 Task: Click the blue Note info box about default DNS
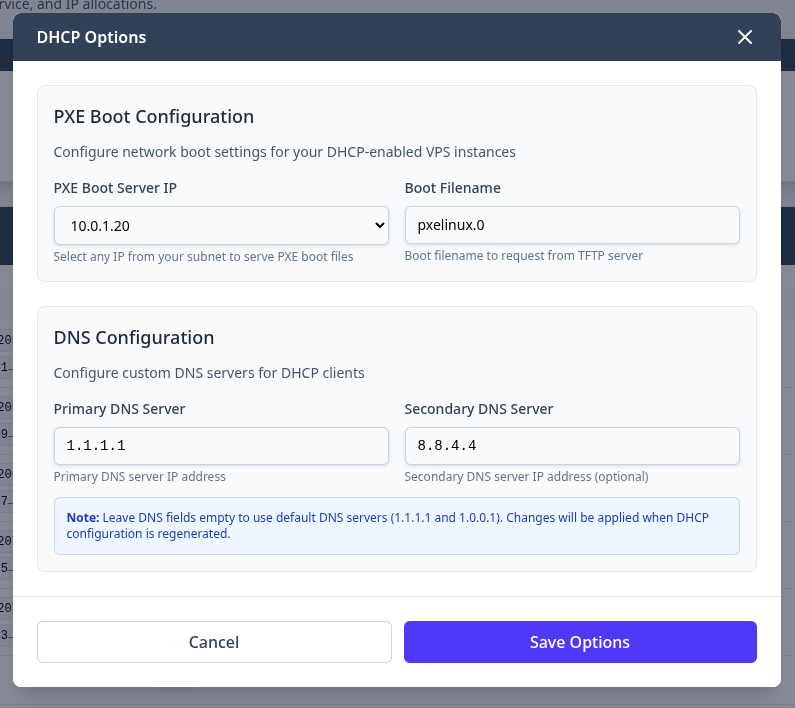click(396, 526)
